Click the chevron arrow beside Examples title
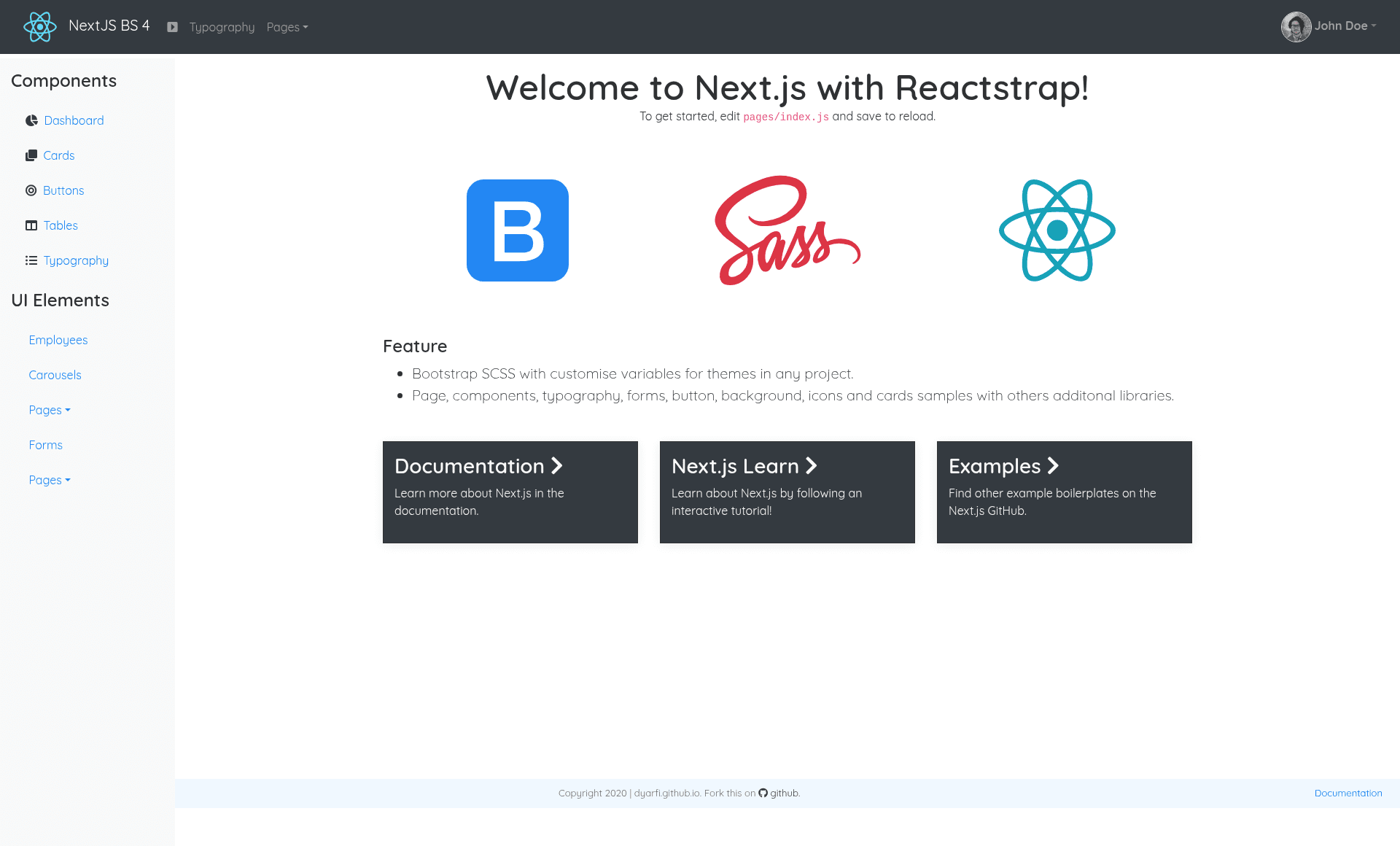This screenshot has width=1400, height=846. pyautogui.click(x=1053, y=465)
